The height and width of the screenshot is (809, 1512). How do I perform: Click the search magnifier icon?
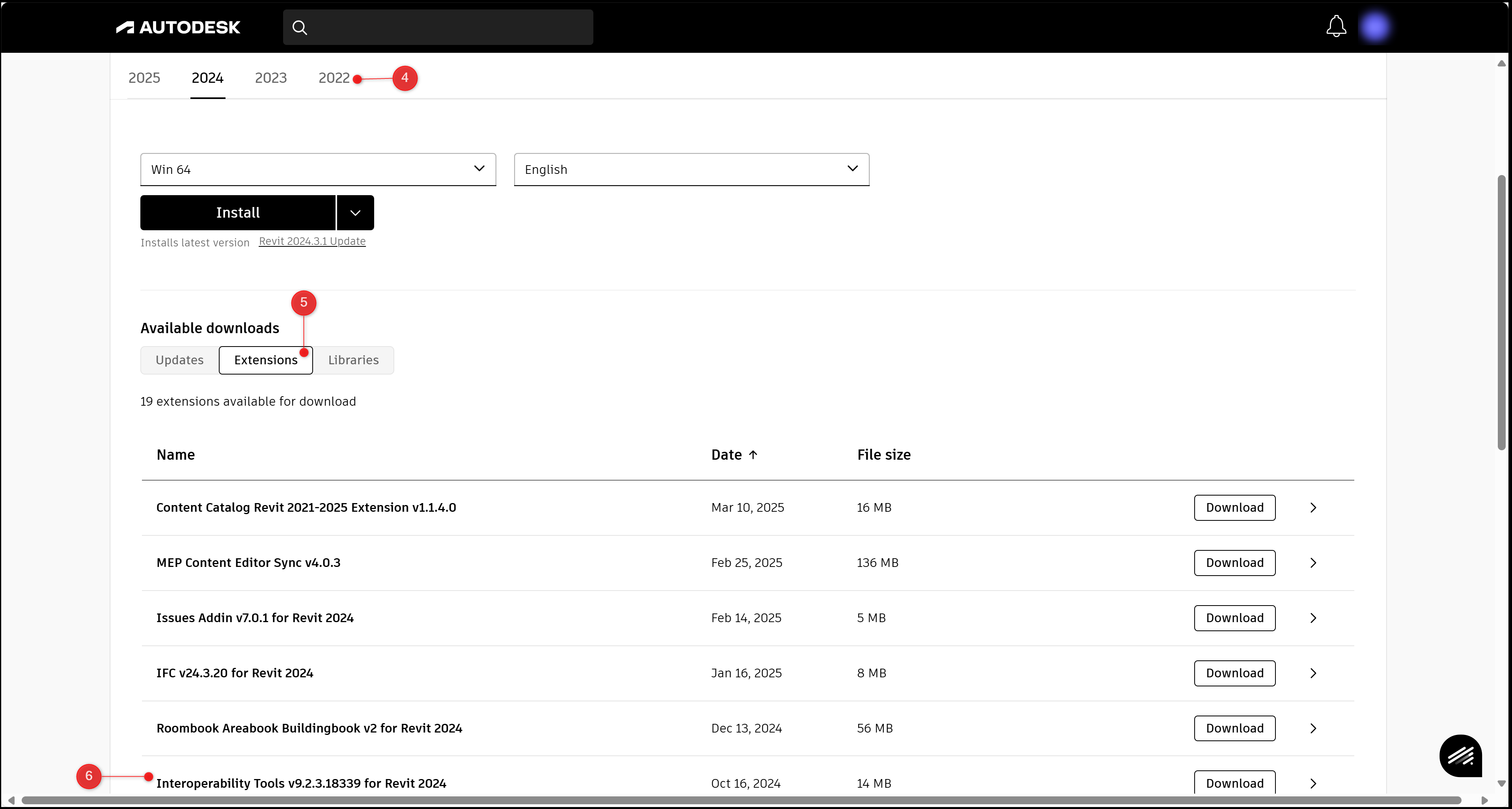click(299, 28)
